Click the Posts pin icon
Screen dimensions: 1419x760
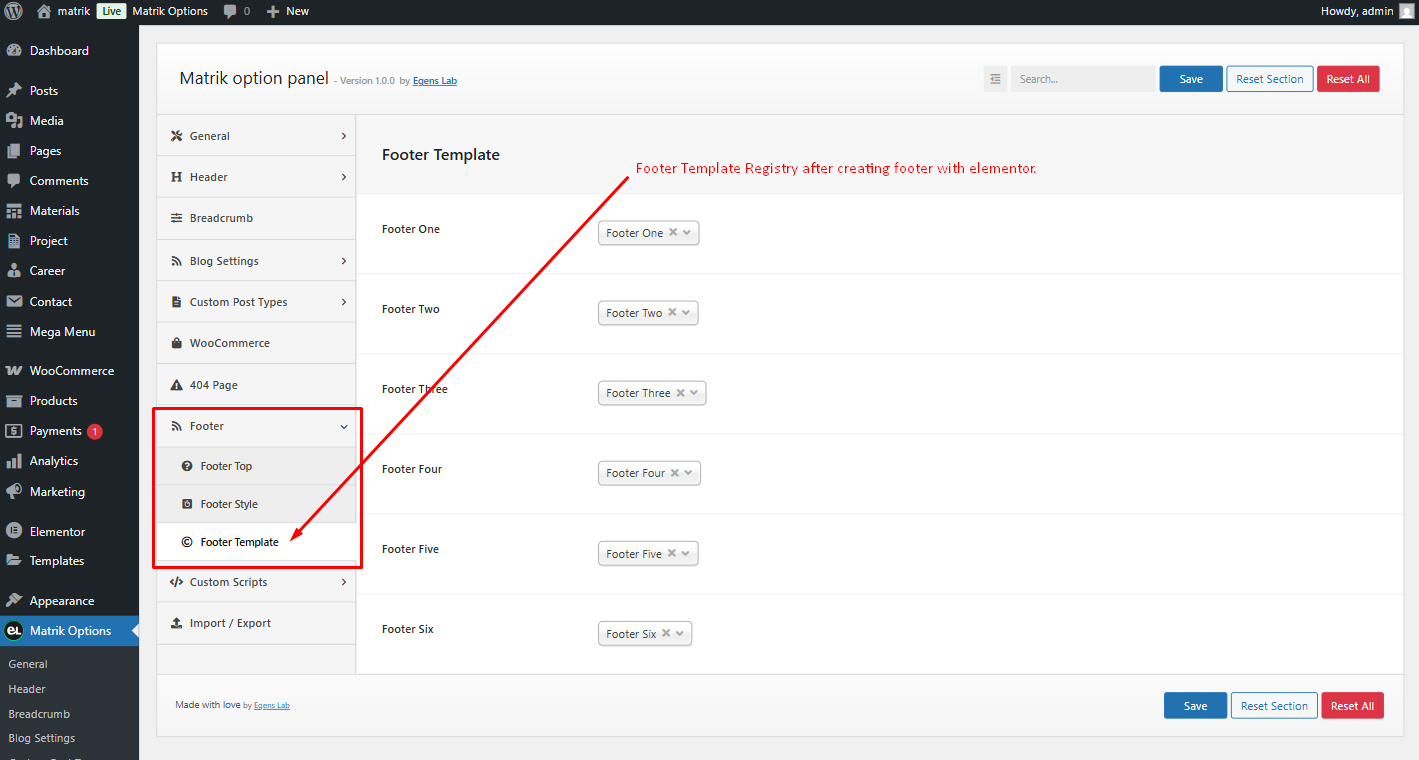pos(14,91)
